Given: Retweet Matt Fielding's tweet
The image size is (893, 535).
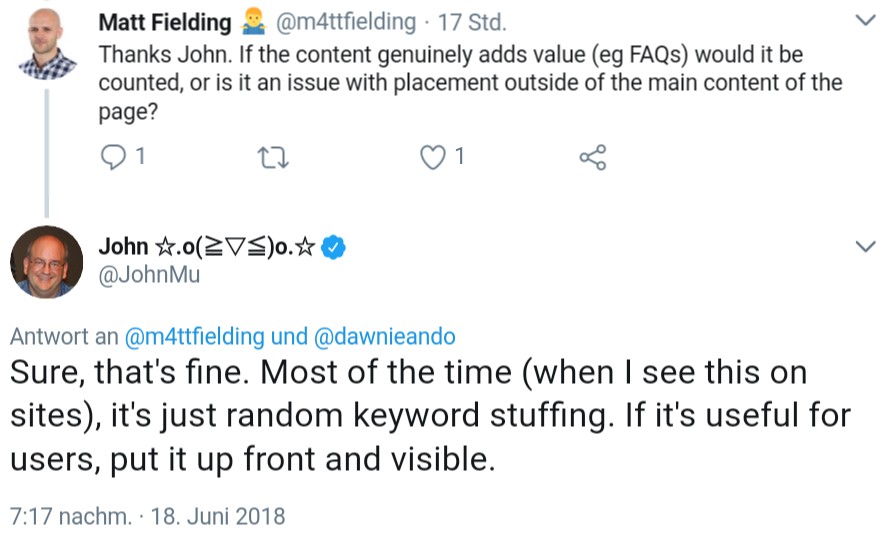Looking at the screenshot, I should [270, 157].
